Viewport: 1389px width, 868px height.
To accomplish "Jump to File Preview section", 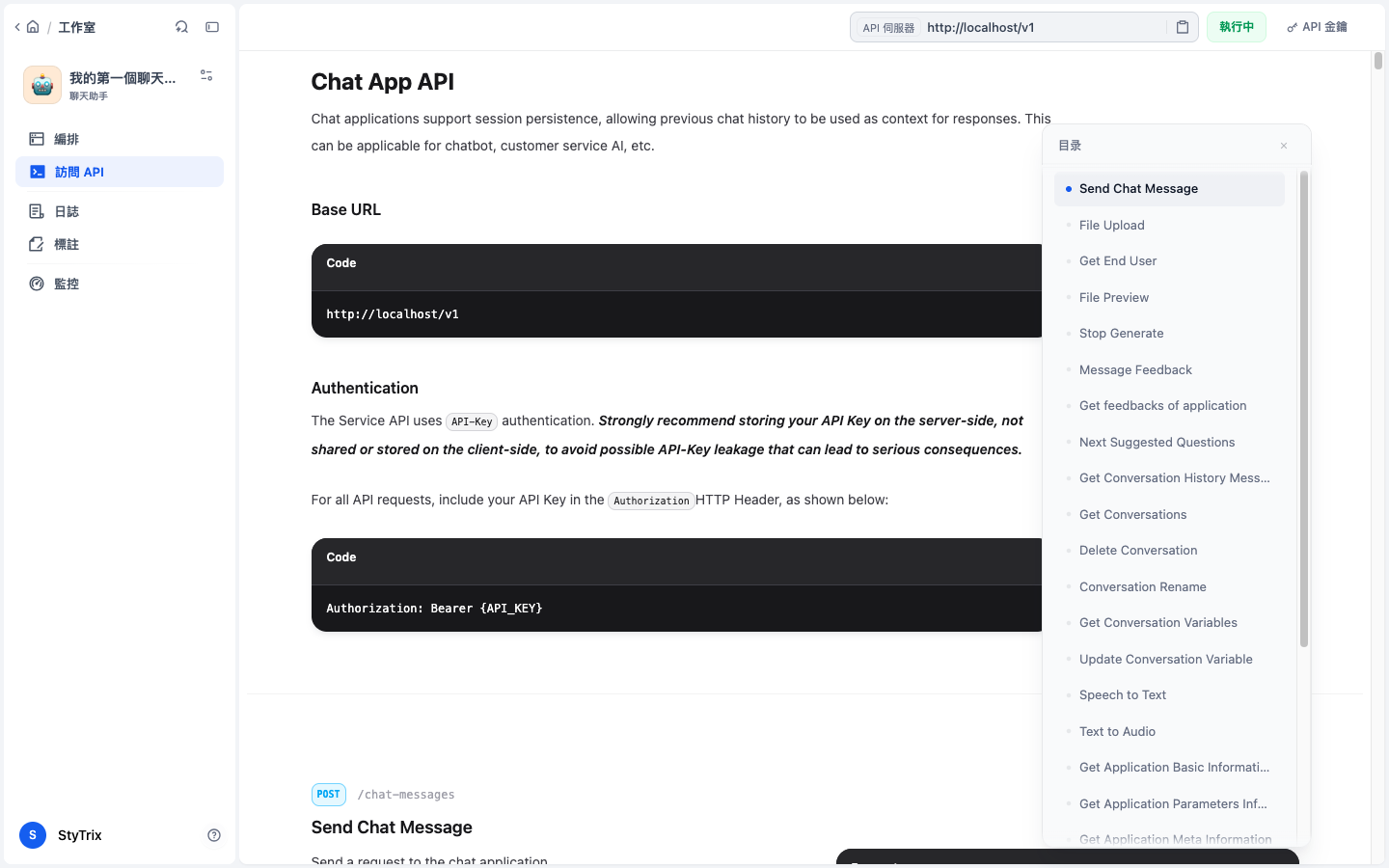I will (1169, 297).
